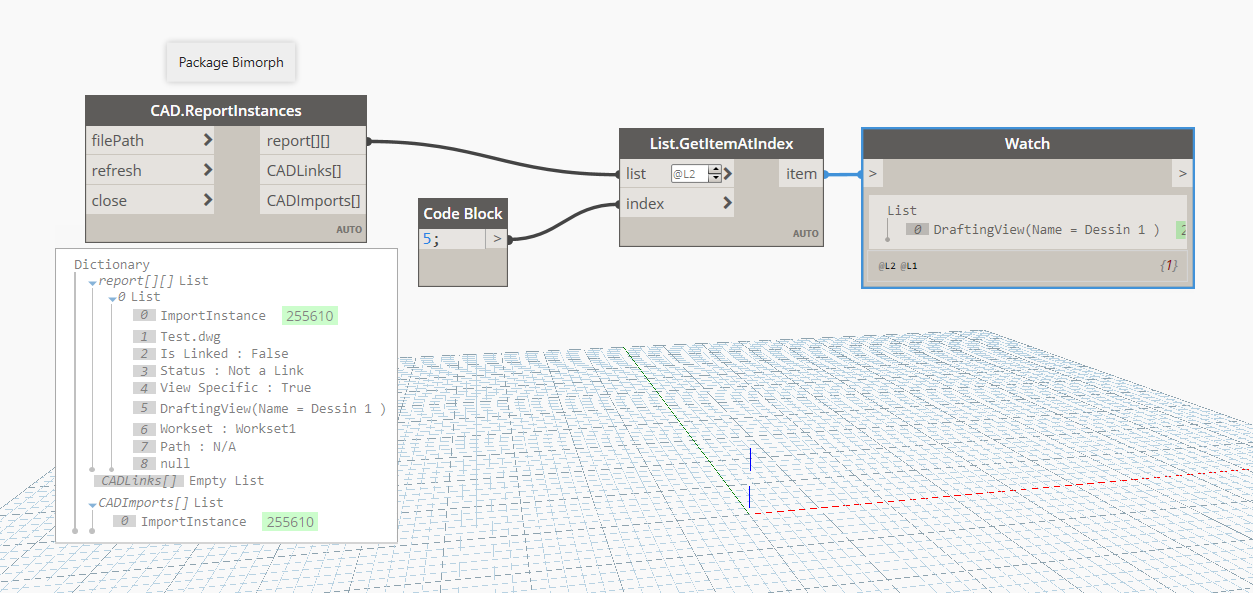Adjust the @L2 list level stepper
1253x593 pixels.
tap(714, 174)
